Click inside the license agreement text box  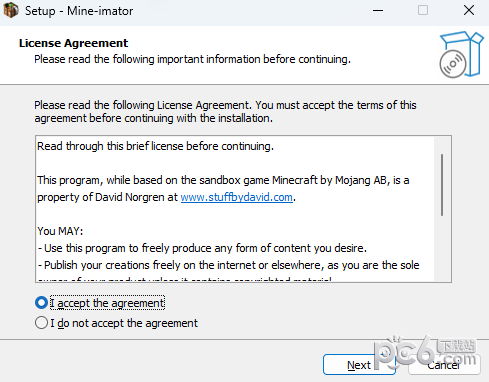pos(235,209)
